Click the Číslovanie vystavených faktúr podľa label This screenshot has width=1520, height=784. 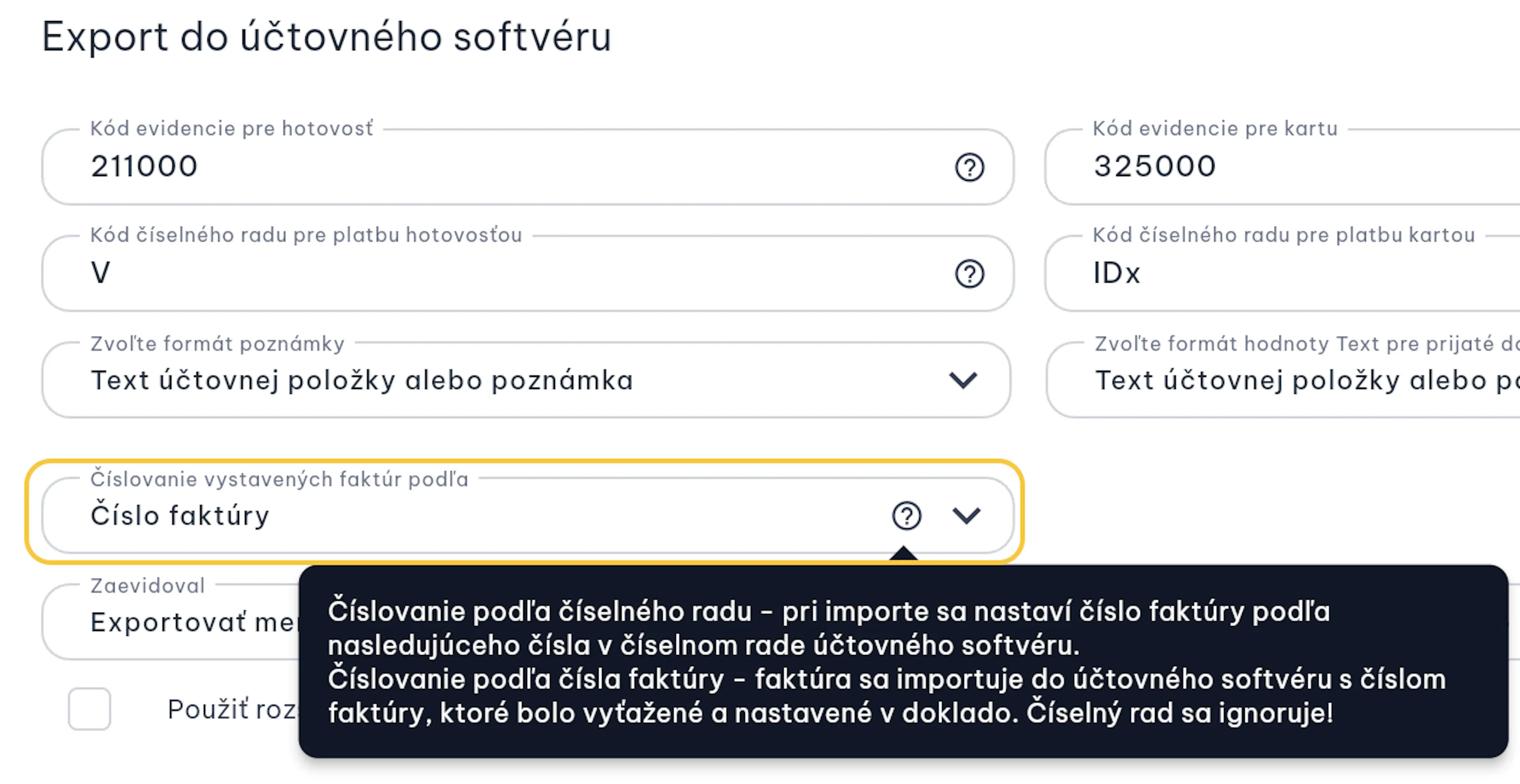(279, 479)
